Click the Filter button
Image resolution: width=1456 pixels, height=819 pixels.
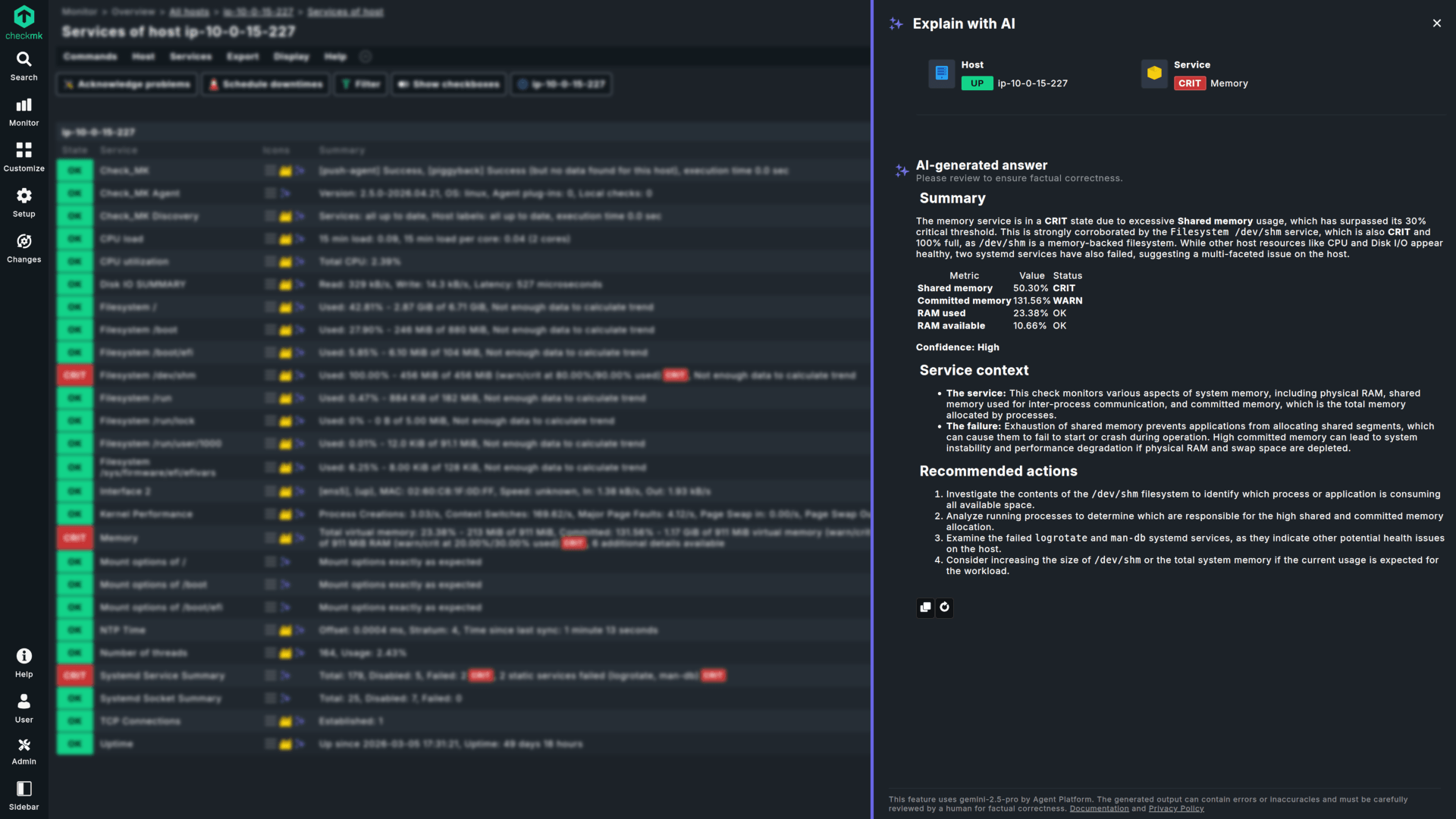click(360, 84)
